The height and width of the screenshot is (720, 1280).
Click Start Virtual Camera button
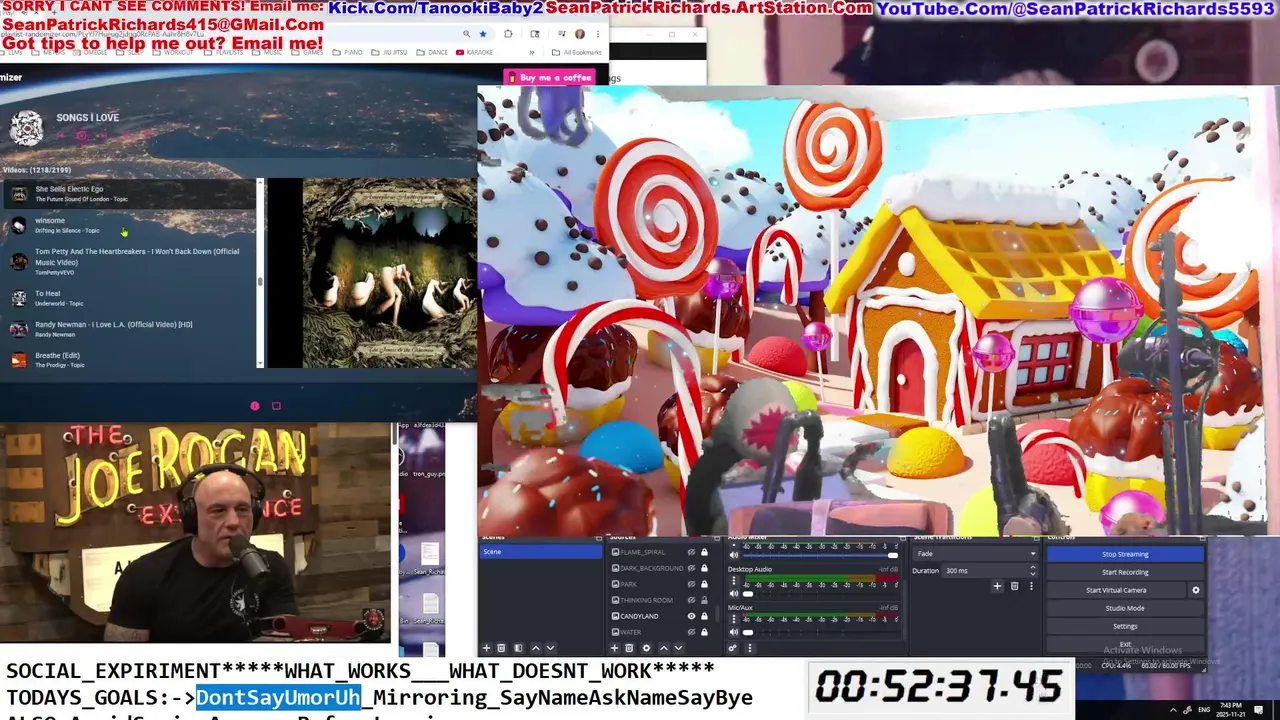pos(1116,590)
